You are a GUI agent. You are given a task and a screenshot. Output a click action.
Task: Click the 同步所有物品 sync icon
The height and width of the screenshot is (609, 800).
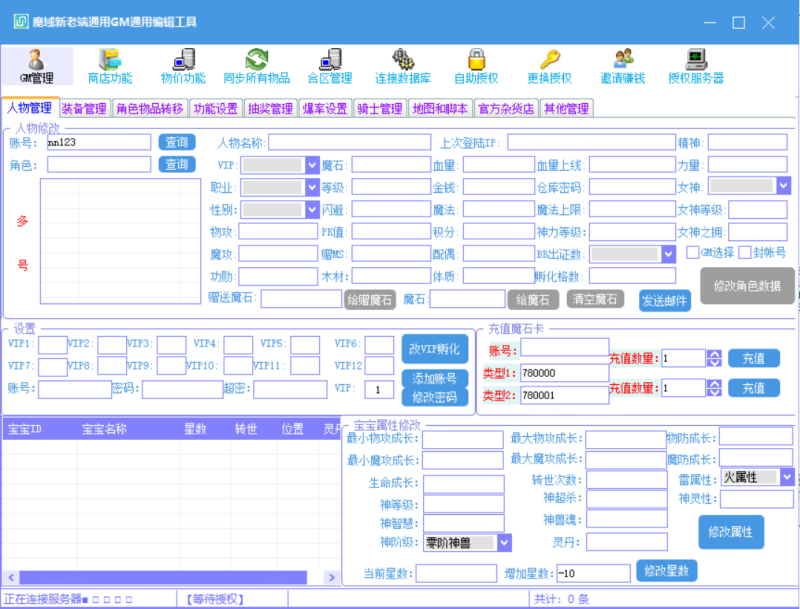[257, 66]
